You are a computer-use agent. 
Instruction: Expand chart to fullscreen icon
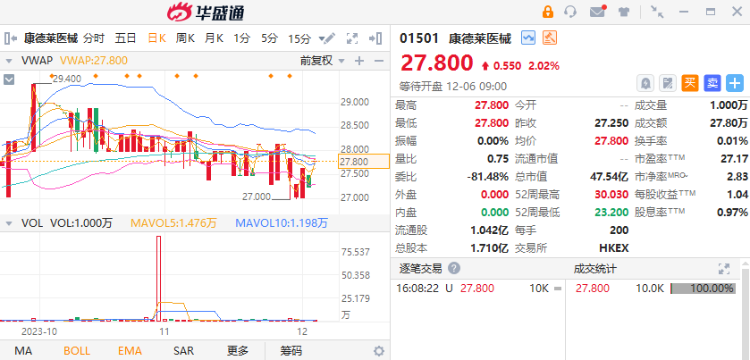(x=352, y=38)
